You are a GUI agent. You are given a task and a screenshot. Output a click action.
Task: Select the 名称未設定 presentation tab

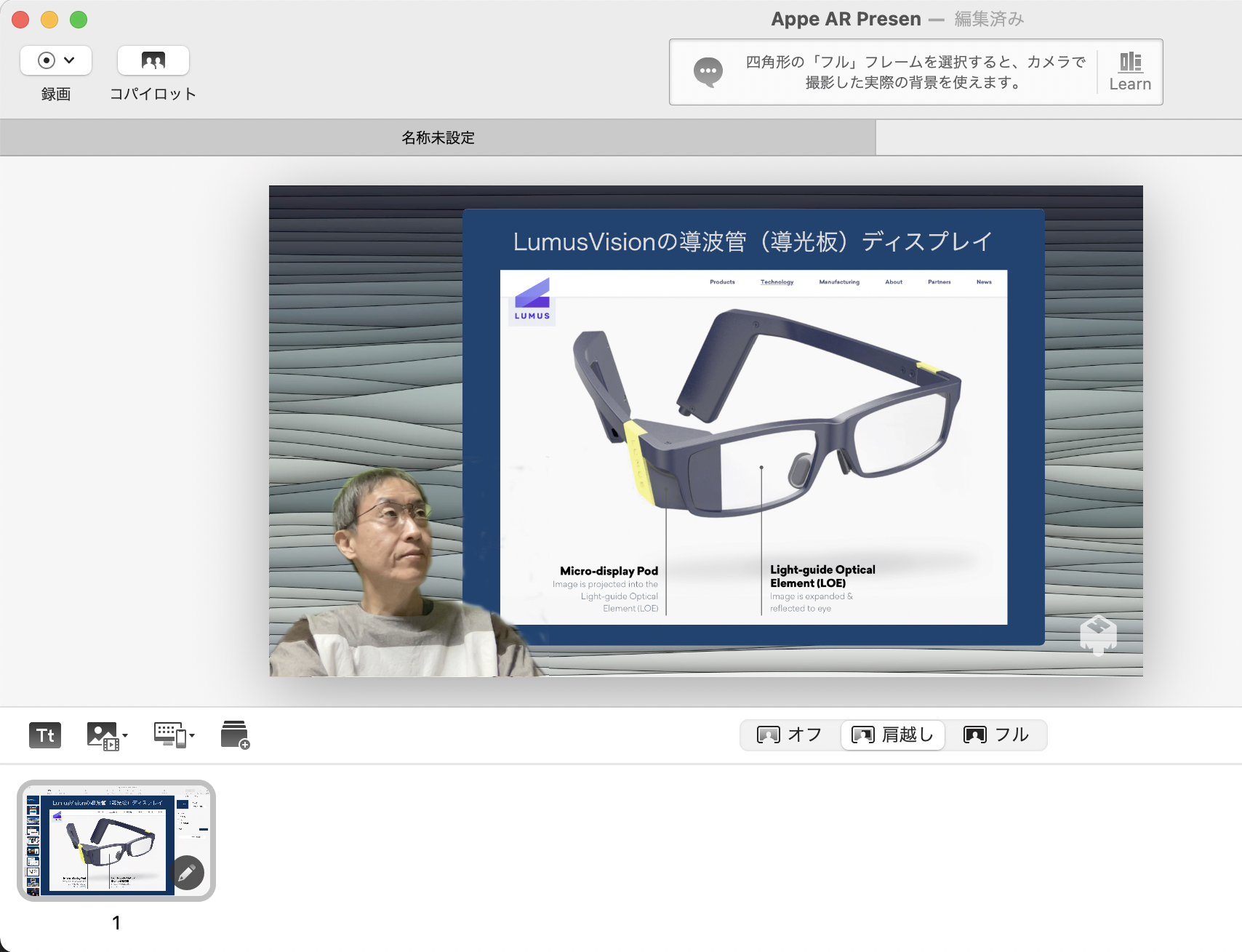coord(438,137)
